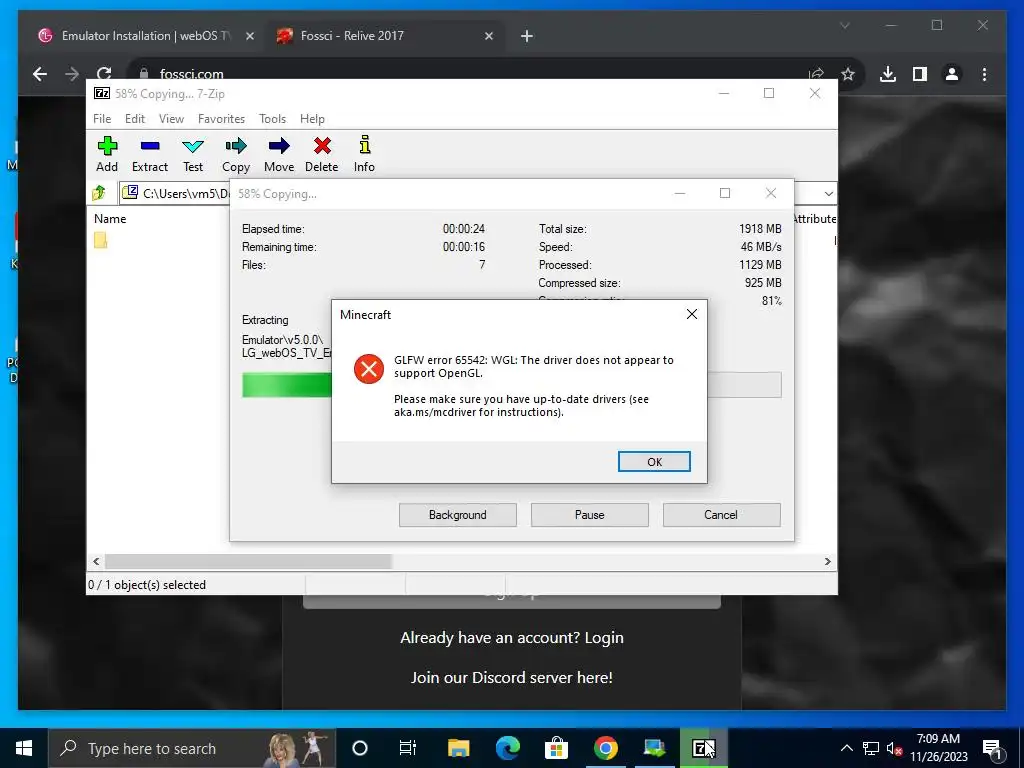
Task: Click Join our Discord server here link
Action: 511,677
